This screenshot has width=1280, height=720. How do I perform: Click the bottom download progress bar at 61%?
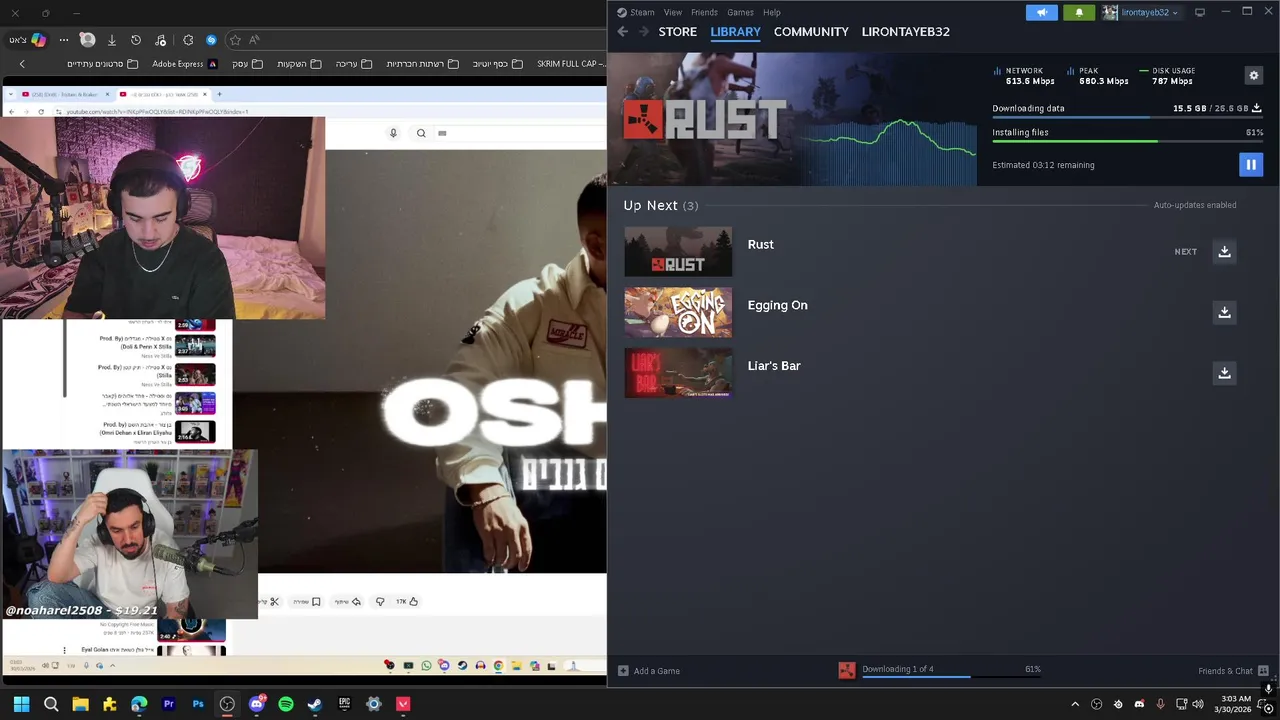[951, 677]
